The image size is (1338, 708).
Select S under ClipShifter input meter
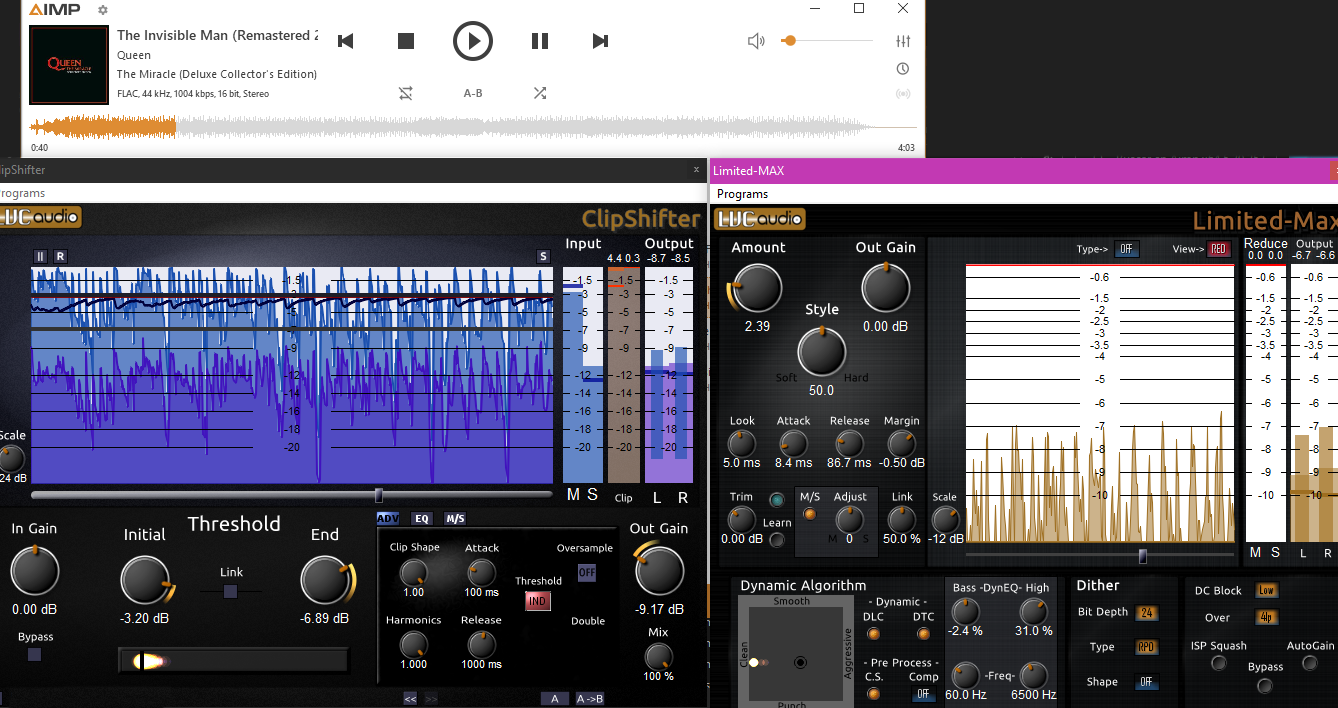592,495
